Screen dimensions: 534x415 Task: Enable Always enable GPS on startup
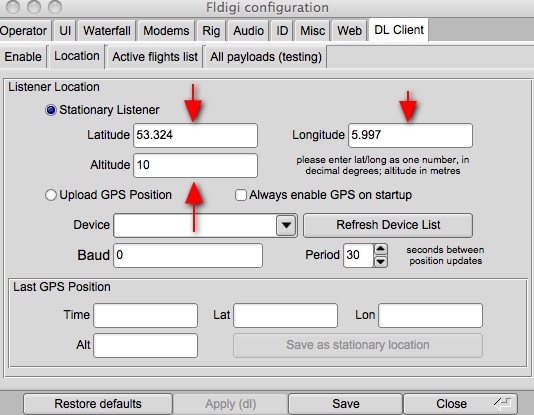[x=241, y=195]
